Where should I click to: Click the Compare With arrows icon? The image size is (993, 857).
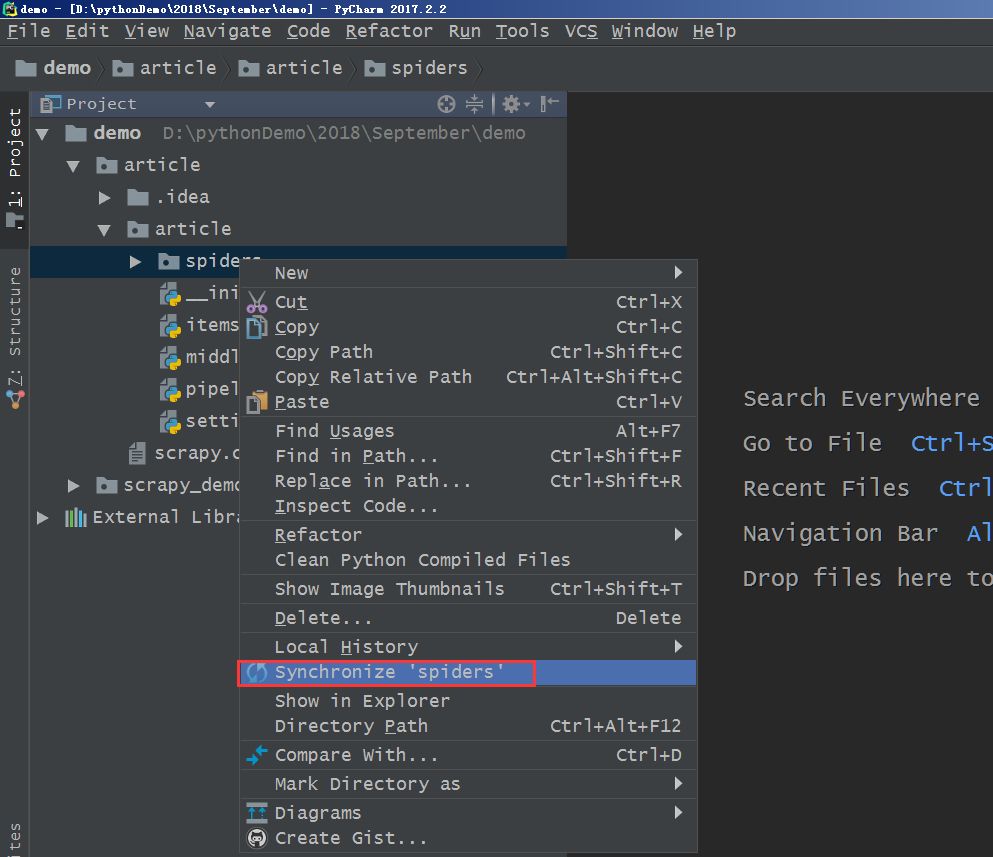[256, 755]
